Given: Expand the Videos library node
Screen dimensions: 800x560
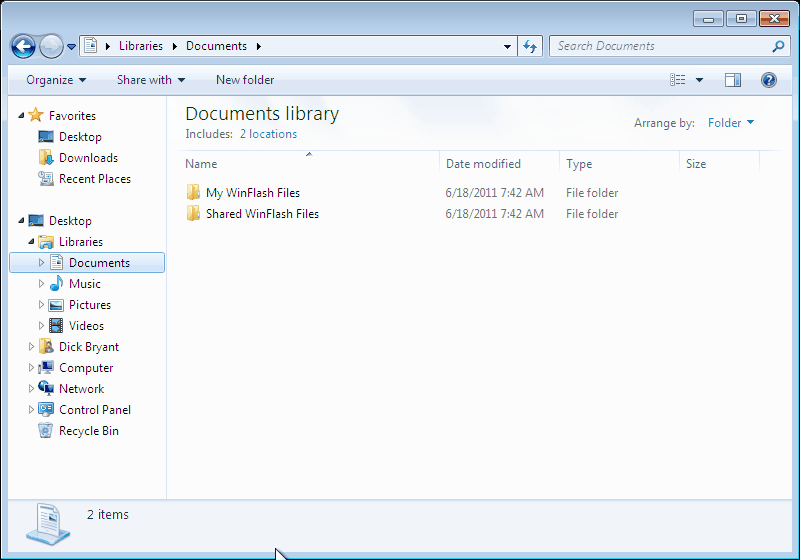Looking at the screenshot, I should 41,326.
